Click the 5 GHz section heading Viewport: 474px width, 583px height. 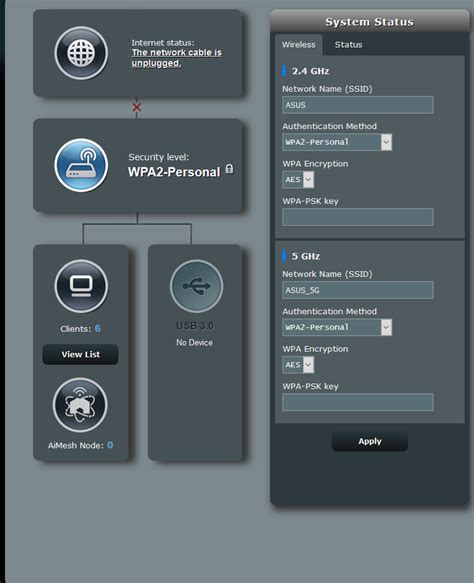pyautogui.click(x=306, y=256)
